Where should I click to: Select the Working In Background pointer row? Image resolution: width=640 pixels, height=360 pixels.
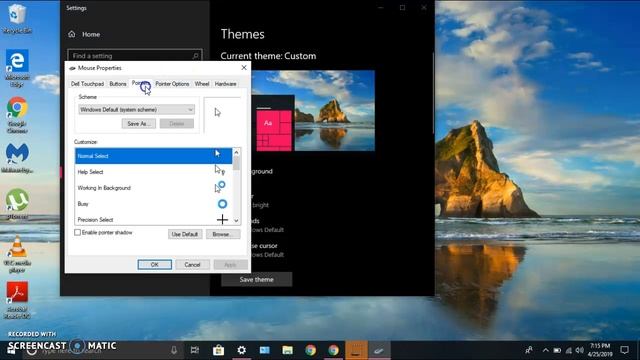pyautogui.click(x=153, y=188)
